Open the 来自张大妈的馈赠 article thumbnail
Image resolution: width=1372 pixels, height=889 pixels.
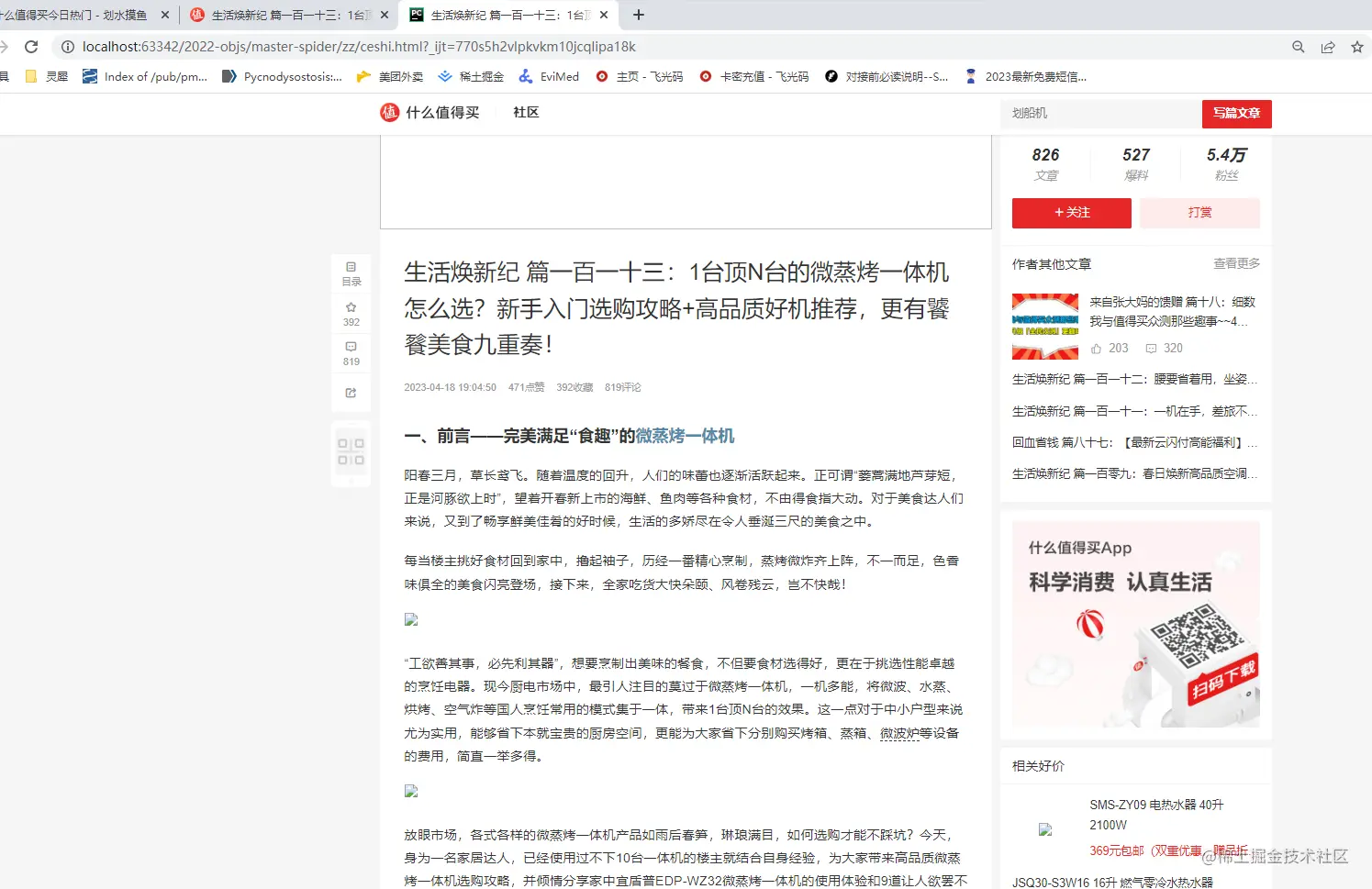point(1045,326)
